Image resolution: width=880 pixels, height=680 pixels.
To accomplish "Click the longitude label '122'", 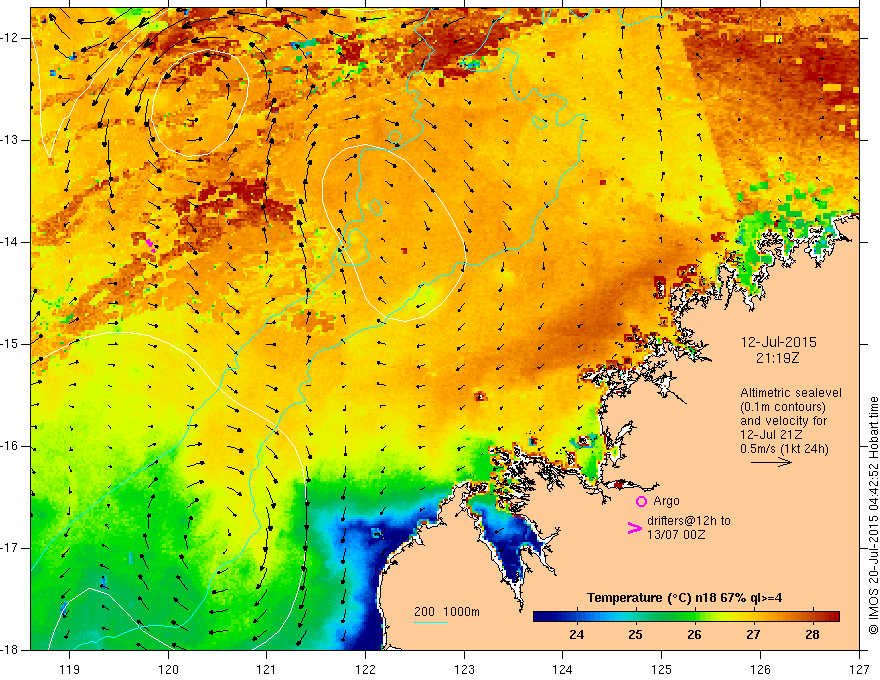I will 365,670.
